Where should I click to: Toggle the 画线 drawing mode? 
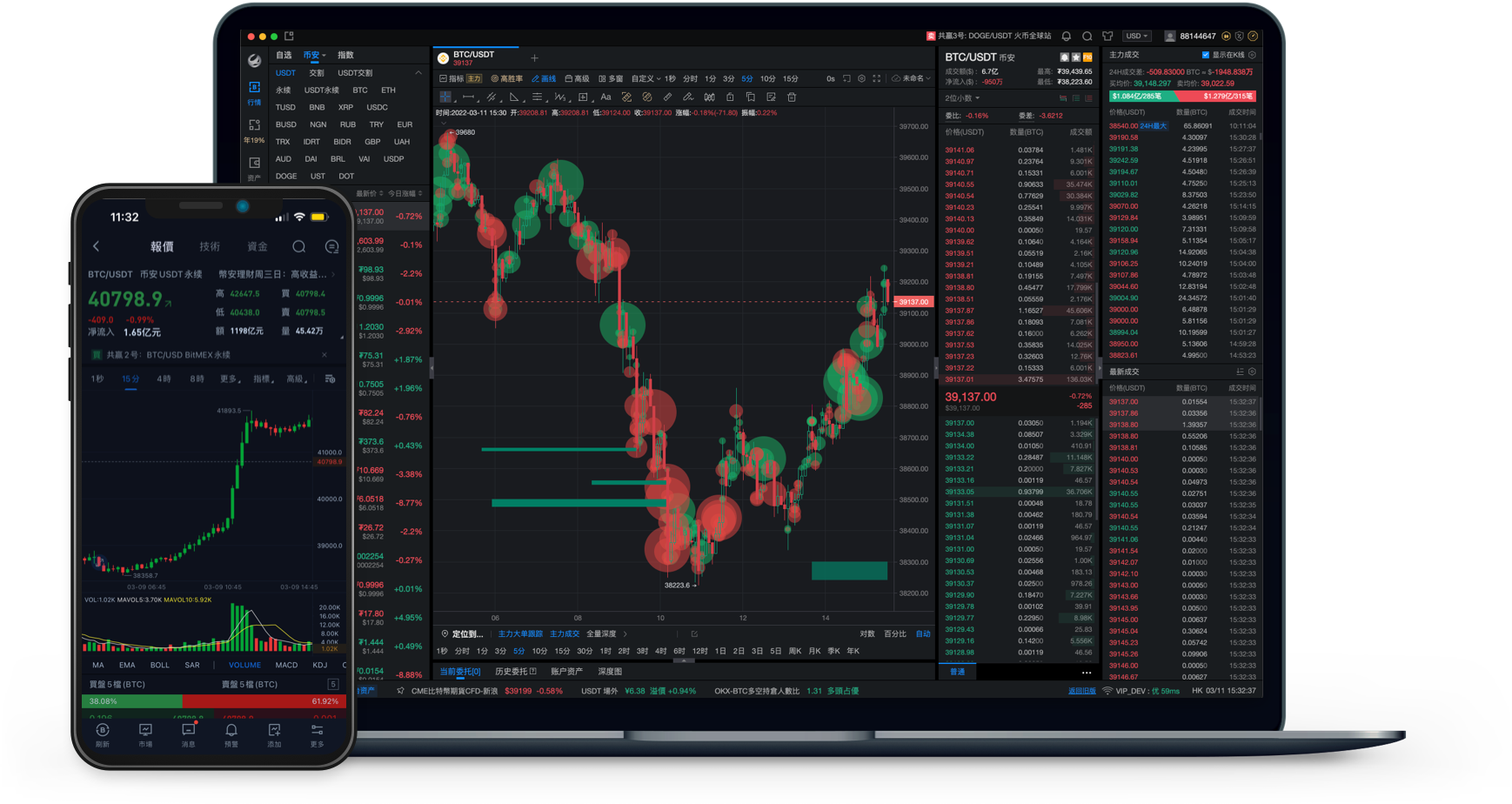click(x=544, y=78)
